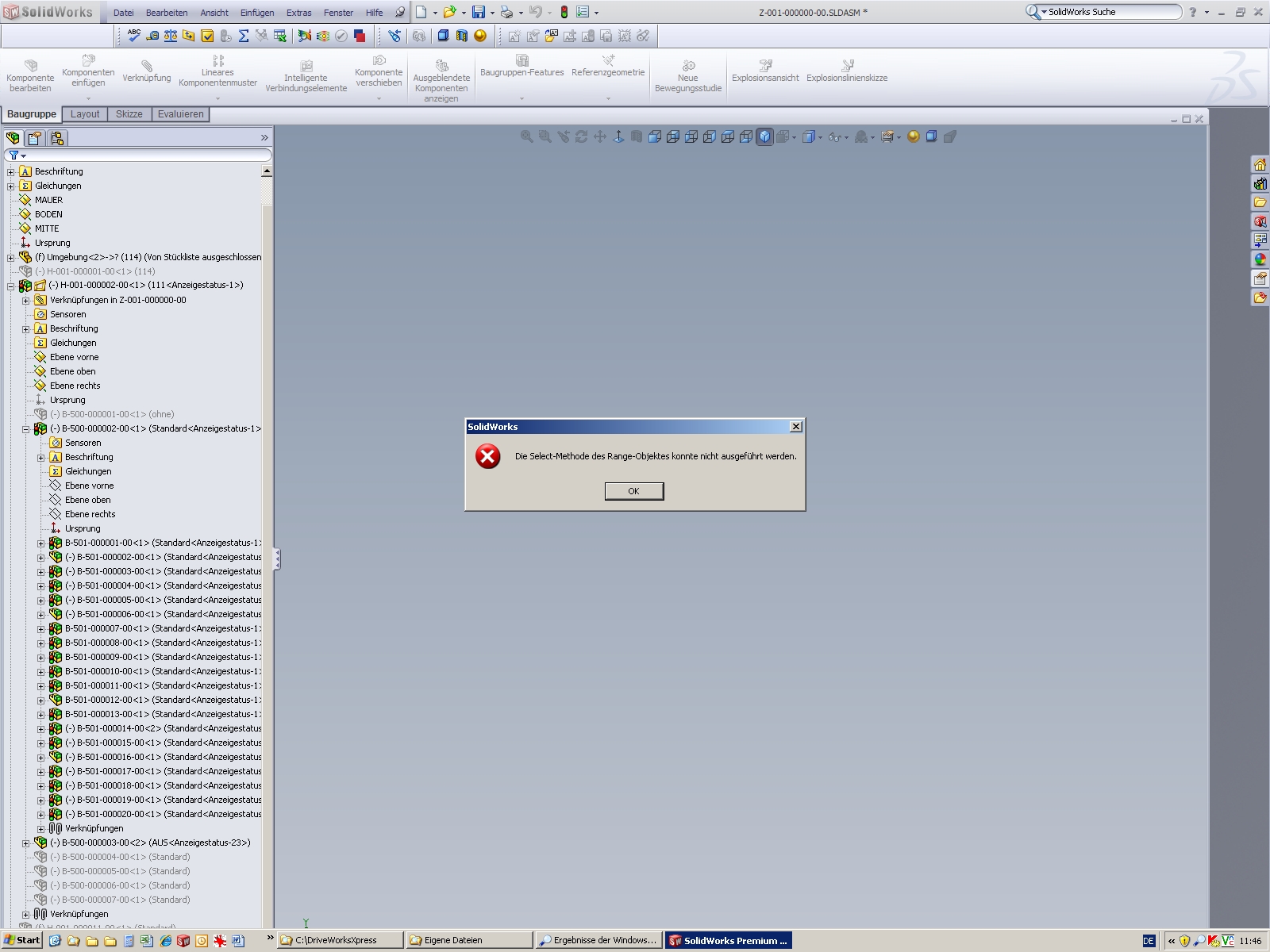The width and height of the screenshot is (1270, 952).
Task: Click the Open folder icon
Action: coord(449,12)
